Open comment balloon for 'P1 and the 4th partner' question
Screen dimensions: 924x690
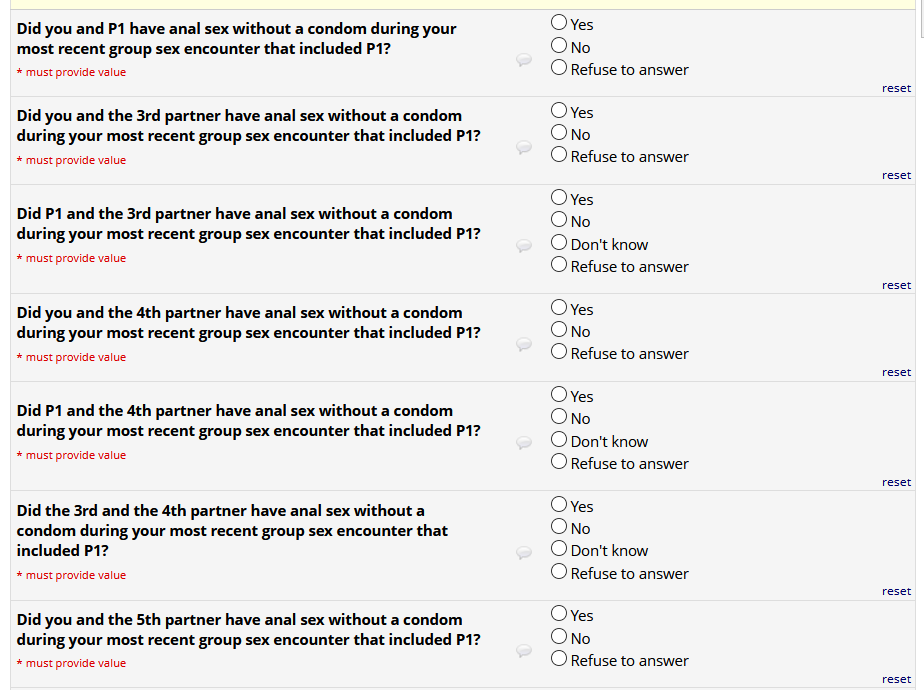pyautogui.click(x=523, y=442)
